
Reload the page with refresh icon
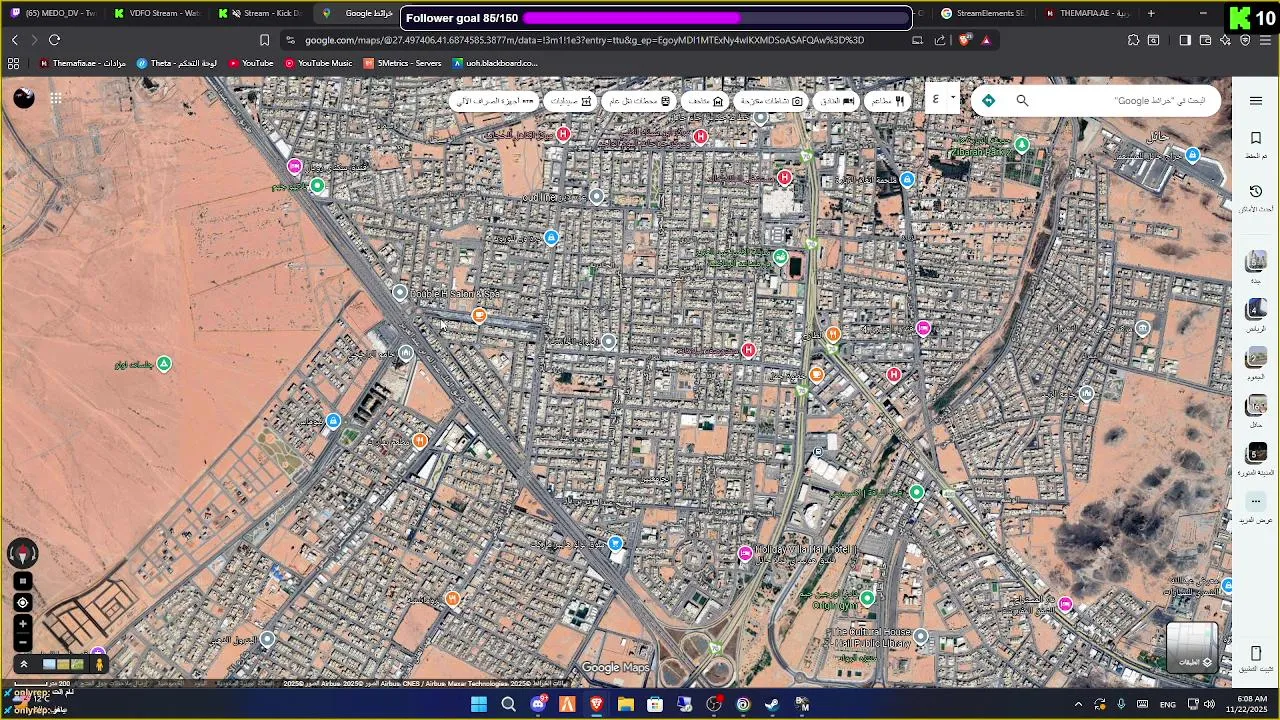[x=54, y=40]
